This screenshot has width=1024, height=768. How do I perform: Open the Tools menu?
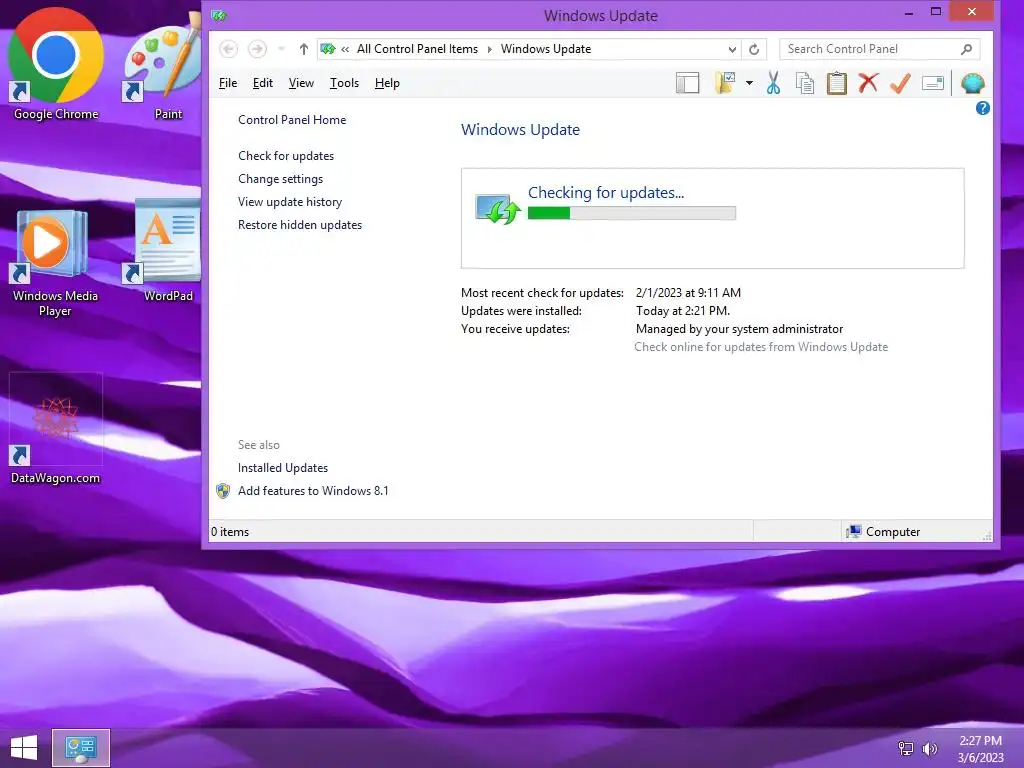coord(344,83)
